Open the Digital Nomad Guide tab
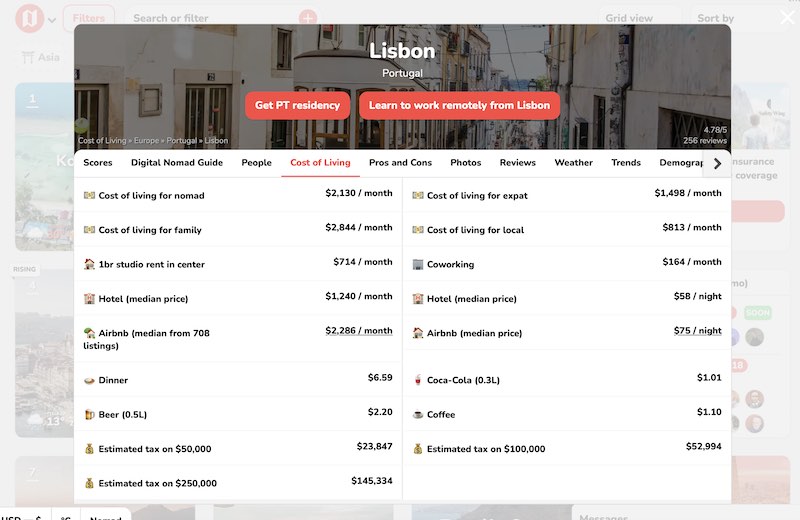The height and width of the screenshot is (520, 800). tap(177, 163)
